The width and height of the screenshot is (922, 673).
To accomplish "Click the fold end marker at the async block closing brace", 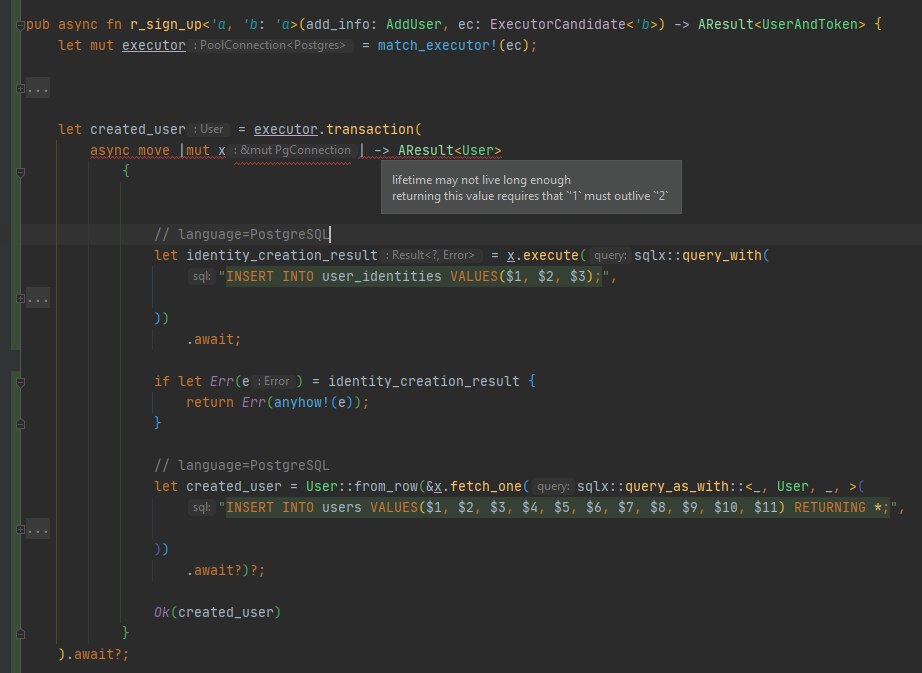I will (20, 634).
